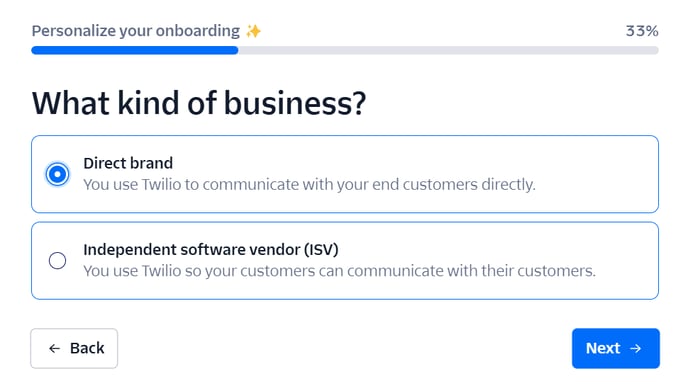Click the gray unfilled progress bar section
Viewport: 688px width, 386px height.
[x=448, y=50]
